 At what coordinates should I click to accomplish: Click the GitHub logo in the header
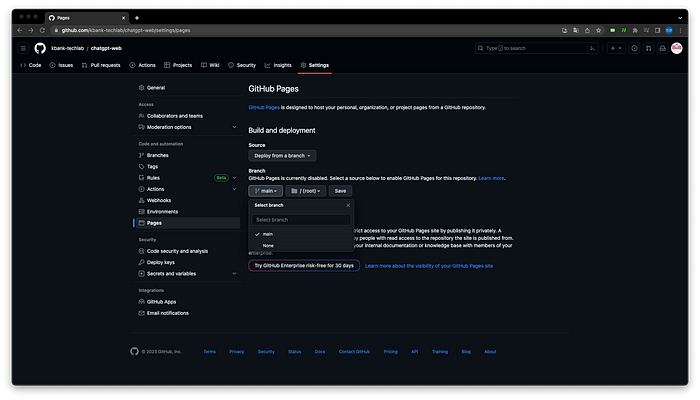(40, 48)
